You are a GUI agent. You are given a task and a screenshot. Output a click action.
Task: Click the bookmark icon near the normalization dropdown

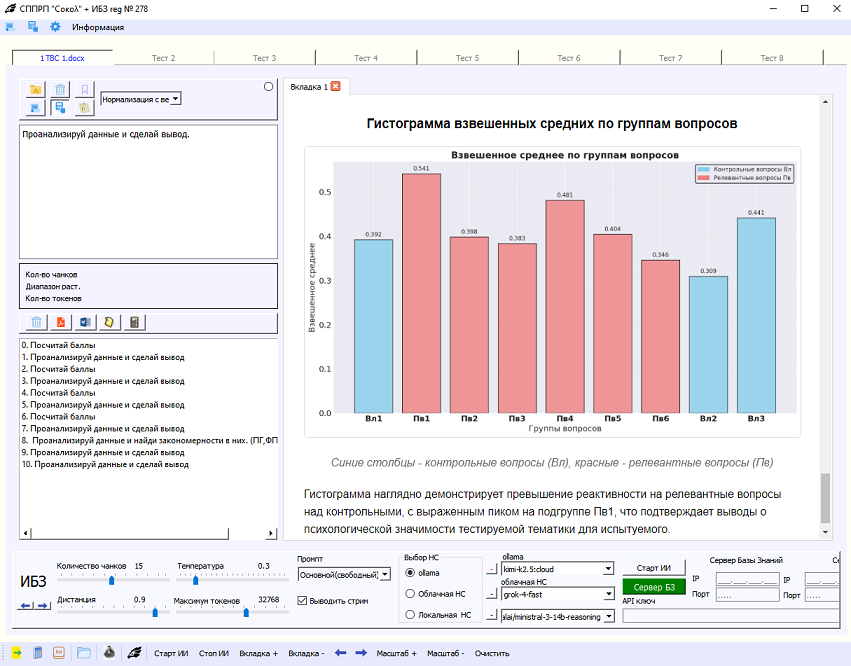[x=84, y=90]
